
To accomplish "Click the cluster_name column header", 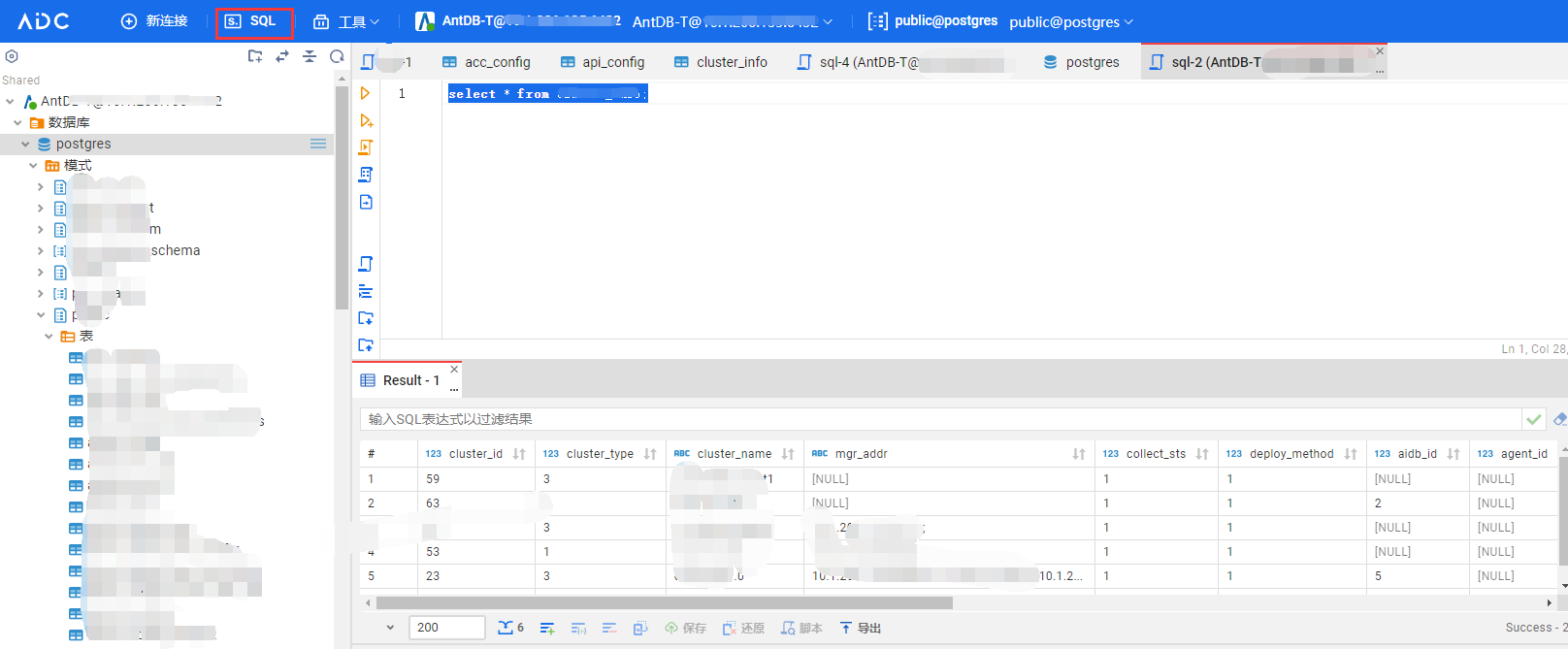I will (735, 454).
